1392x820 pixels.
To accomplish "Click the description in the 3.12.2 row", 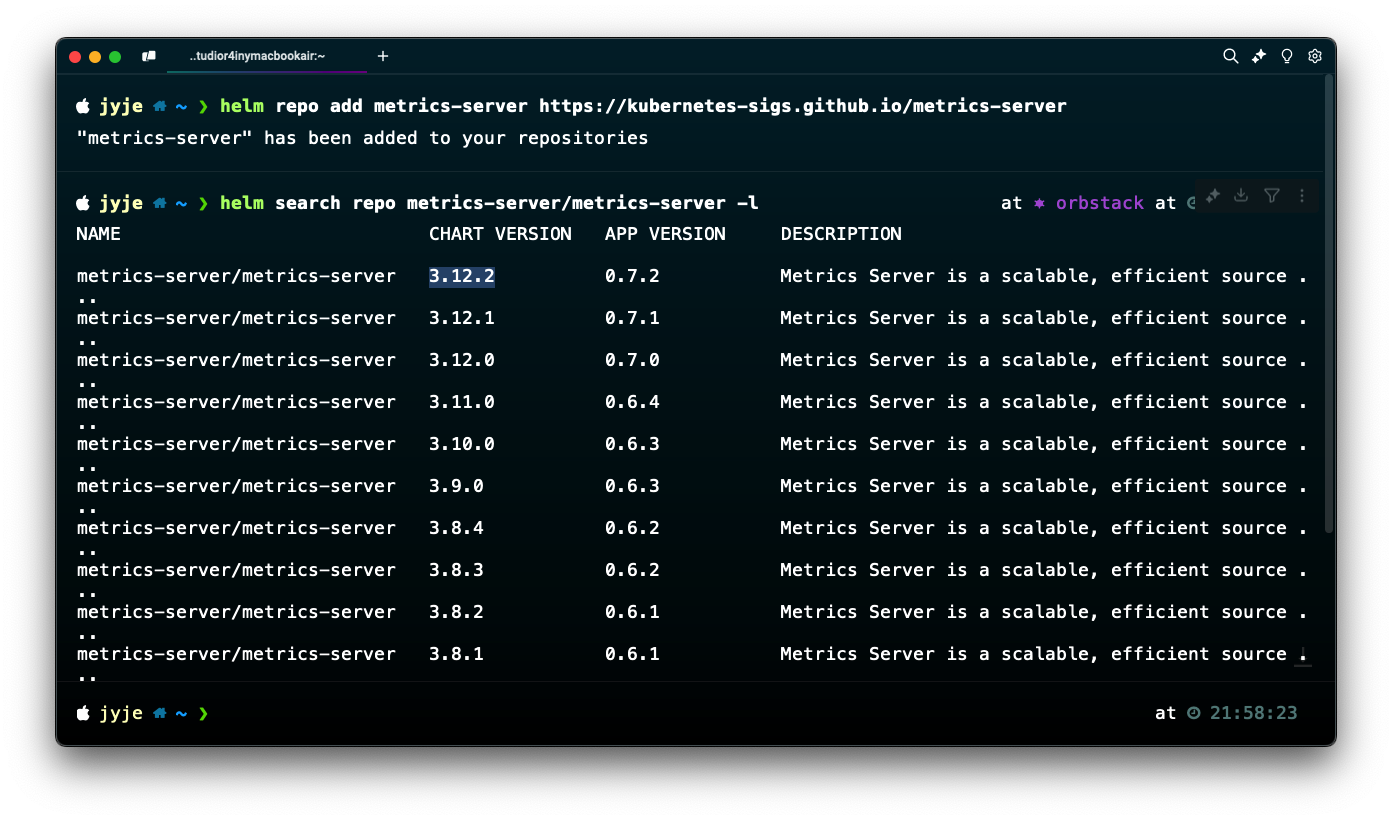I will (x=1044, y=276).
